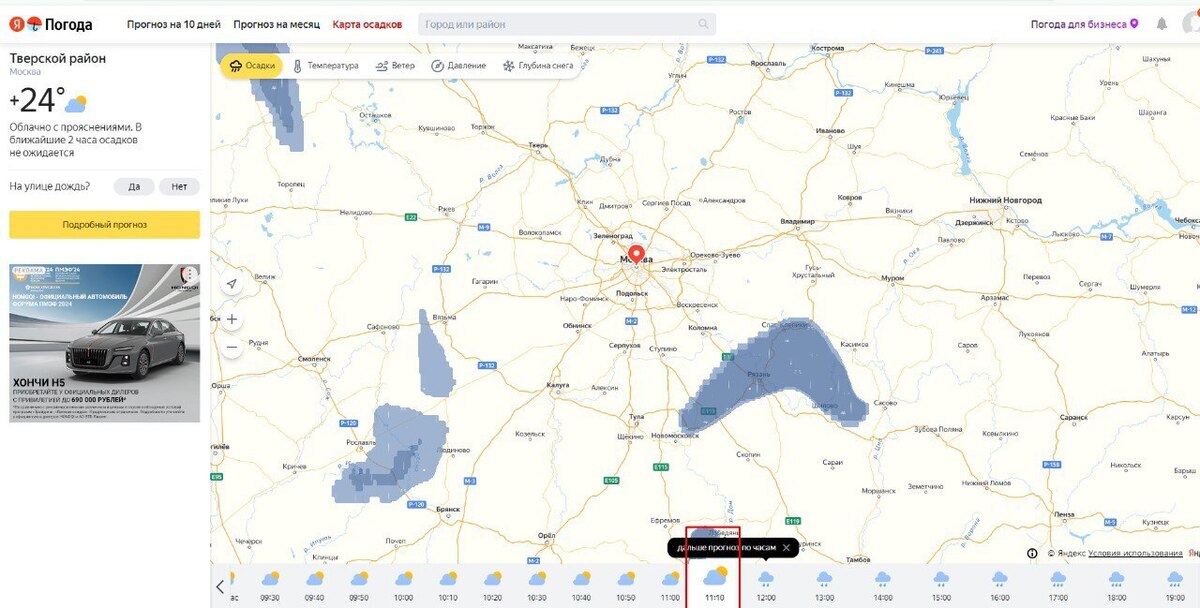1200x608 pixels.
Task: Close the 'дальше прогноз по часам' tooltip
Action: pos(786,548)
